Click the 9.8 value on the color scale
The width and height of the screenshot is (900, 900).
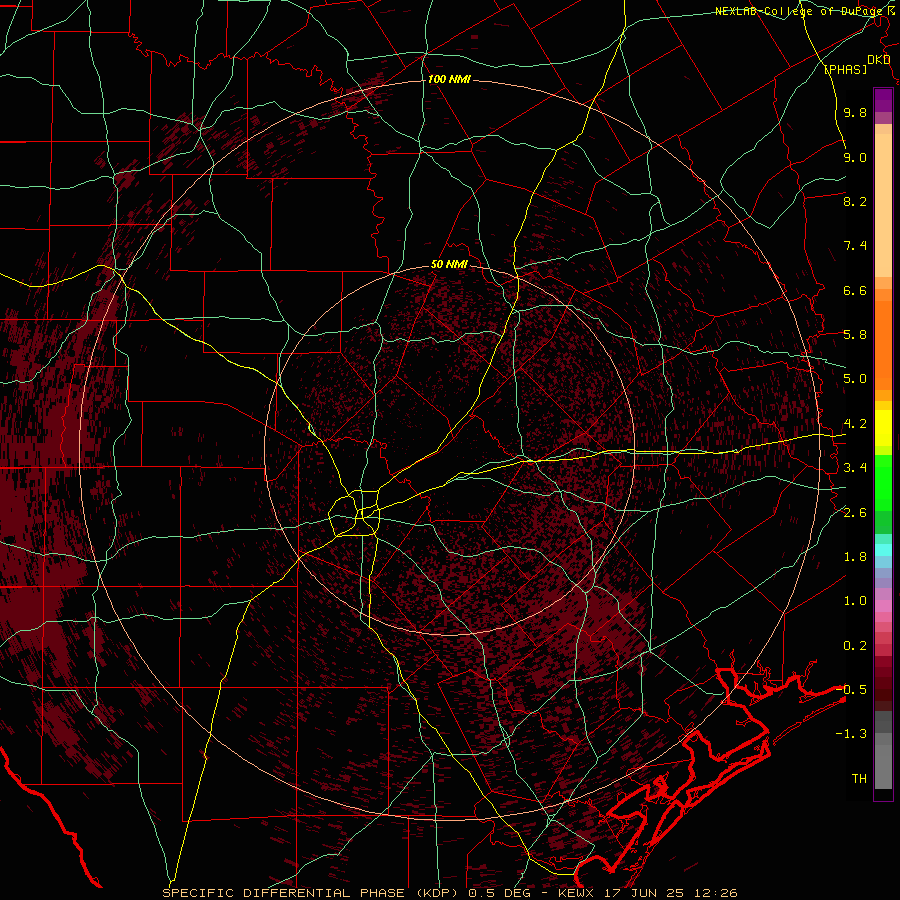(x=855, y=112)
